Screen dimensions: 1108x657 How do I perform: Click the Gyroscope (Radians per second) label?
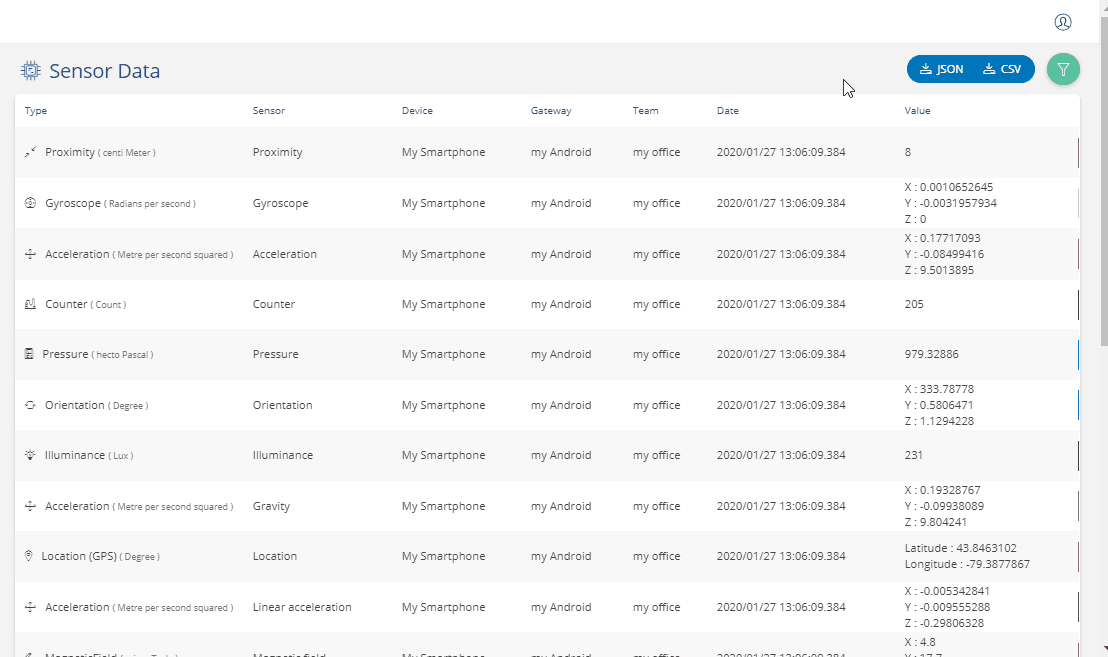120,203
